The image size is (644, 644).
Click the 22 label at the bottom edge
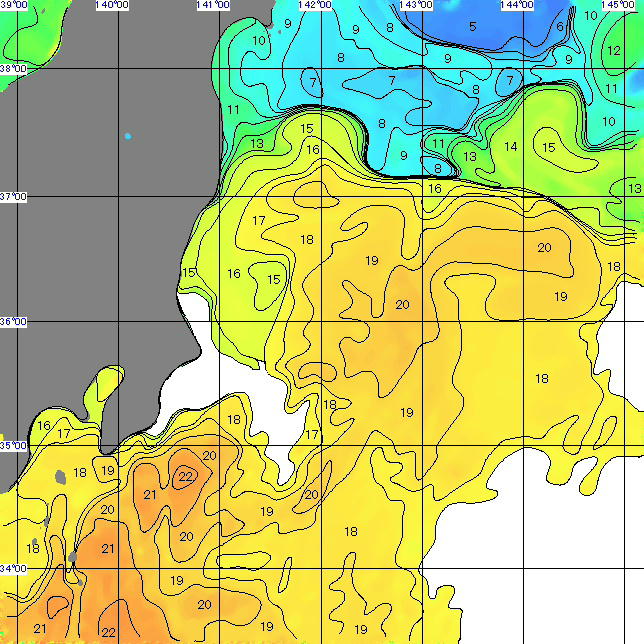tap(108, 632)
